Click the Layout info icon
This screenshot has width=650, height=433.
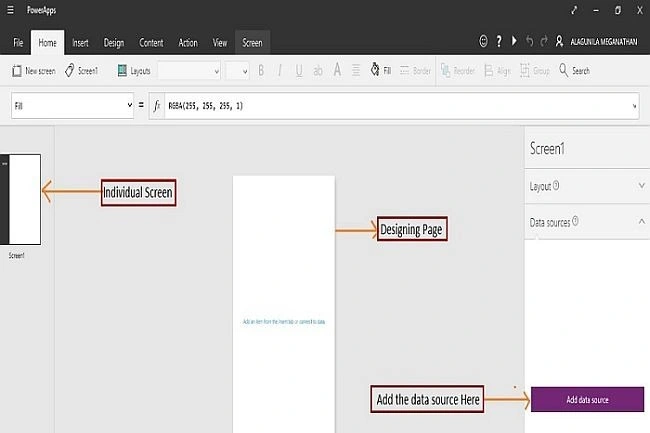556,186
